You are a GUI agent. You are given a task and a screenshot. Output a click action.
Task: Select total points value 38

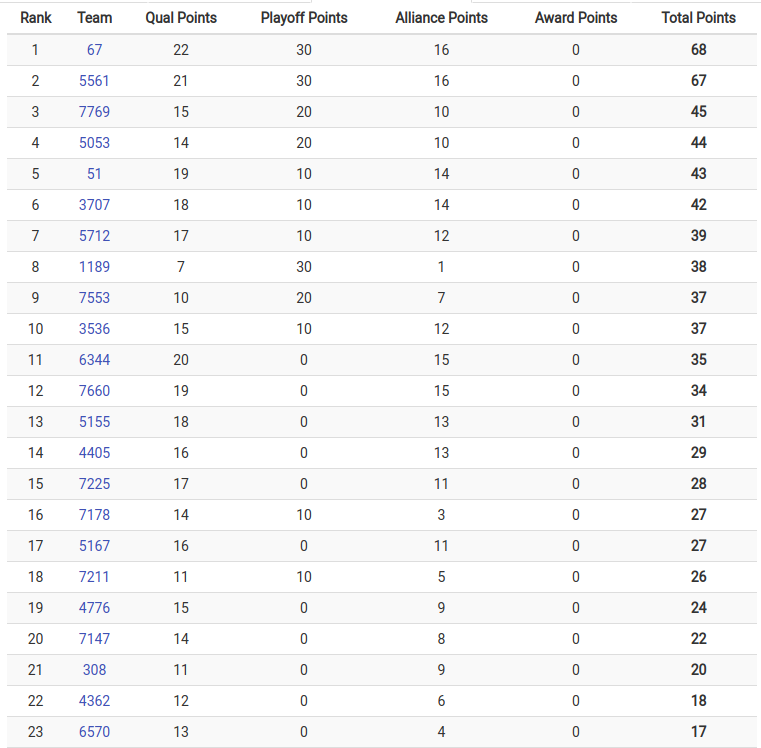click(x=698, y=266)
